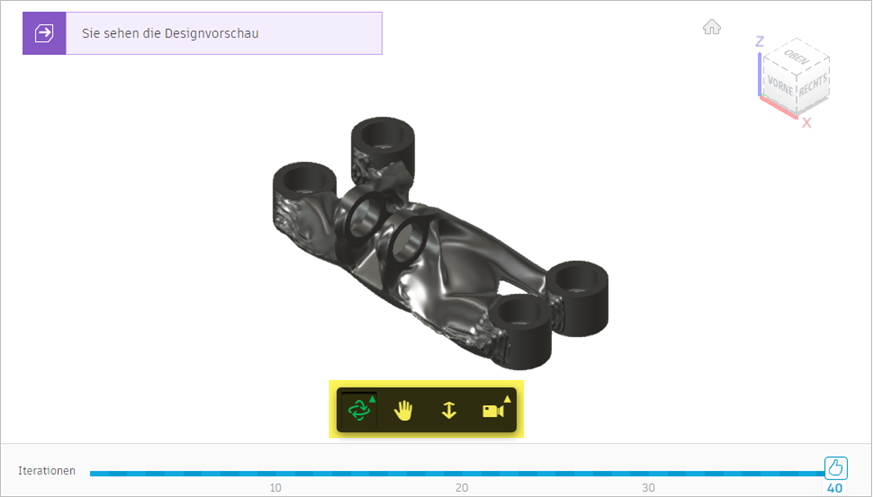Click the purple exit preview arrow icon
This screenshot has width=873, height=497.
point(44,33)
